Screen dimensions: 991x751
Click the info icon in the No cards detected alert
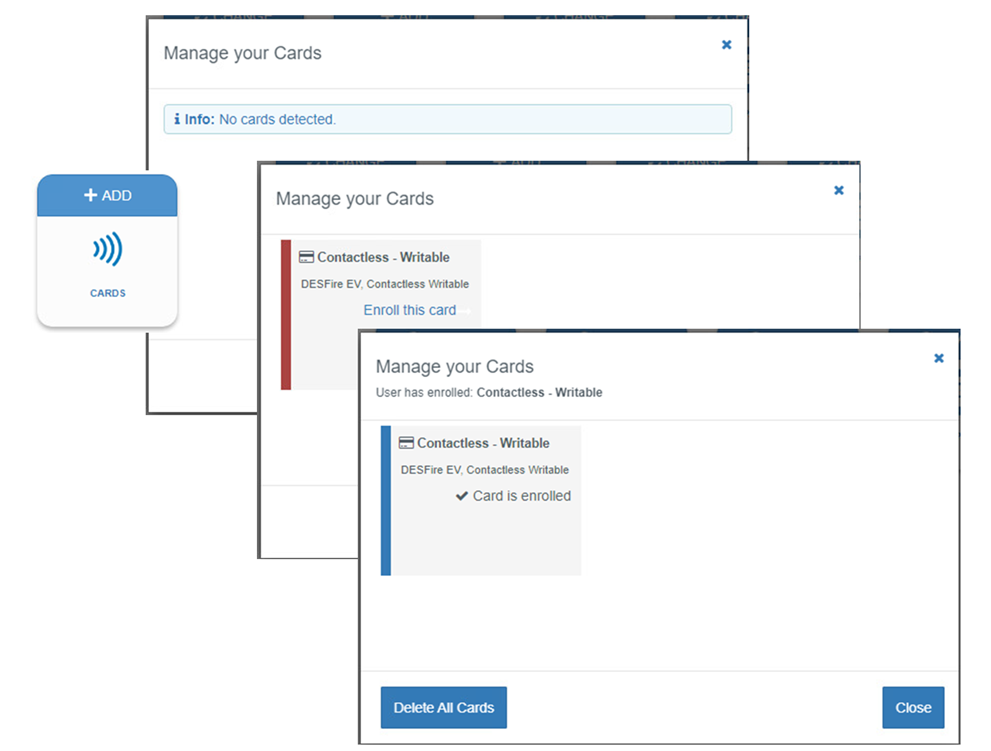pos(177,120)
